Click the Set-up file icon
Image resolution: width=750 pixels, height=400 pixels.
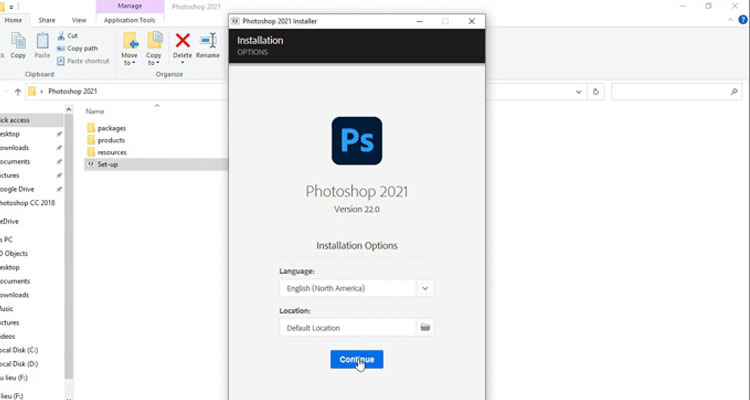(x=90, y=164)
